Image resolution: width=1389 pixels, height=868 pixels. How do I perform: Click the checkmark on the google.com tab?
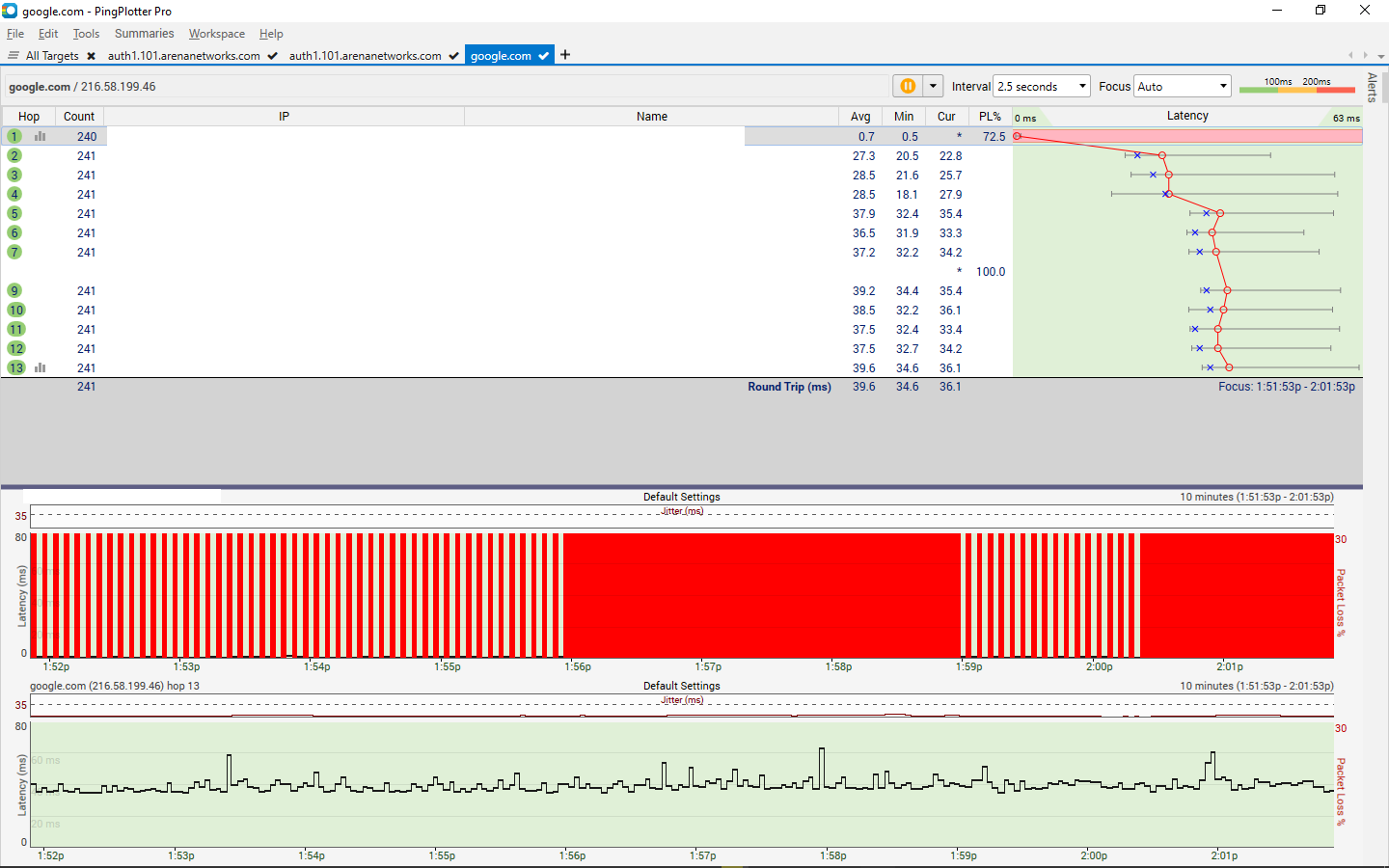[544, 56]
